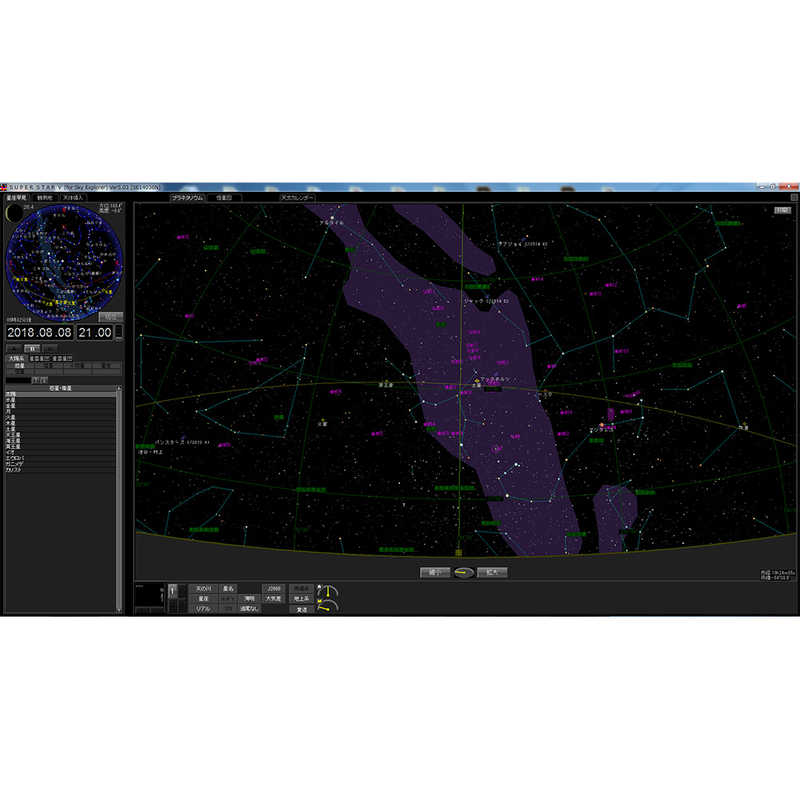
Task: Click the lower yellow clock dial icon
Action: tap(328, 606)
